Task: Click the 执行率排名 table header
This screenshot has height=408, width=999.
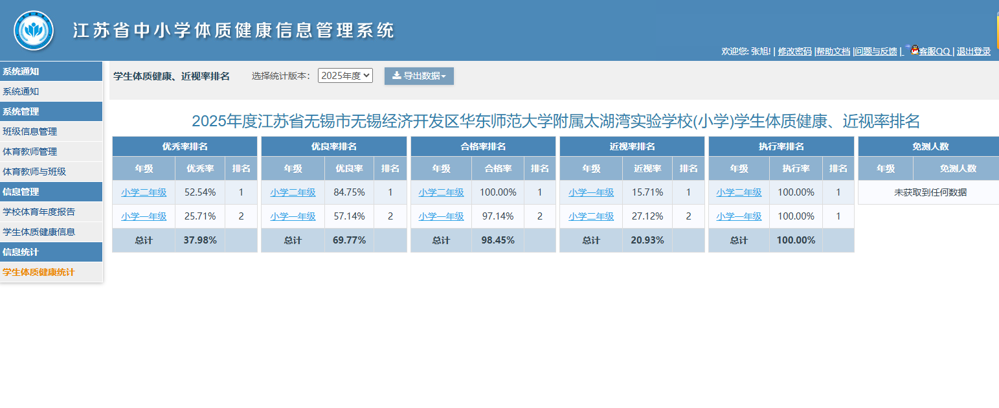Action: click(781, 147)
